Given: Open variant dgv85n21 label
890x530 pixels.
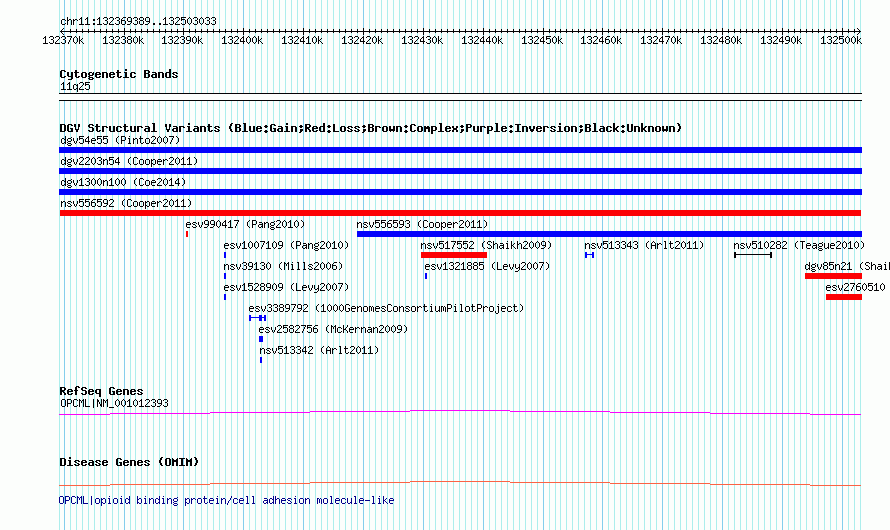Looking at the screenshot, I should coord(847,266).
